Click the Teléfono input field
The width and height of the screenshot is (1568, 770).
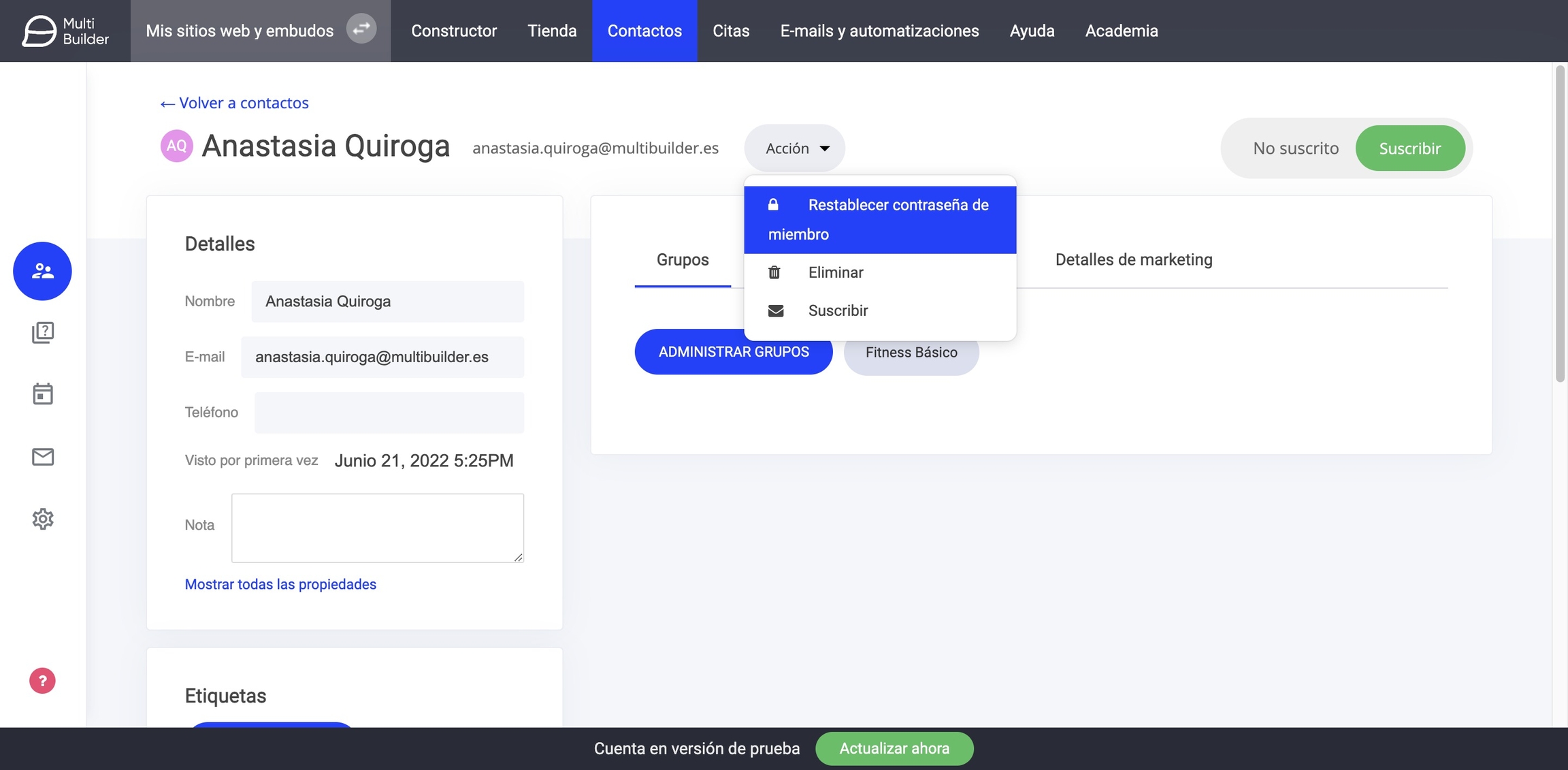[x=389, y=413]
